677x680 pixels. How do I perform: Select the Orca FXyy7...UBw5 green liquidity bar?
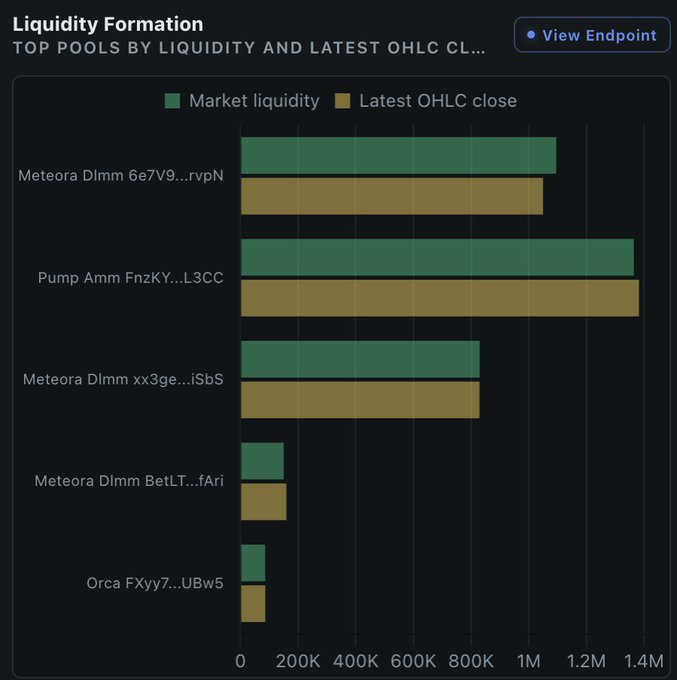point(253,563)
